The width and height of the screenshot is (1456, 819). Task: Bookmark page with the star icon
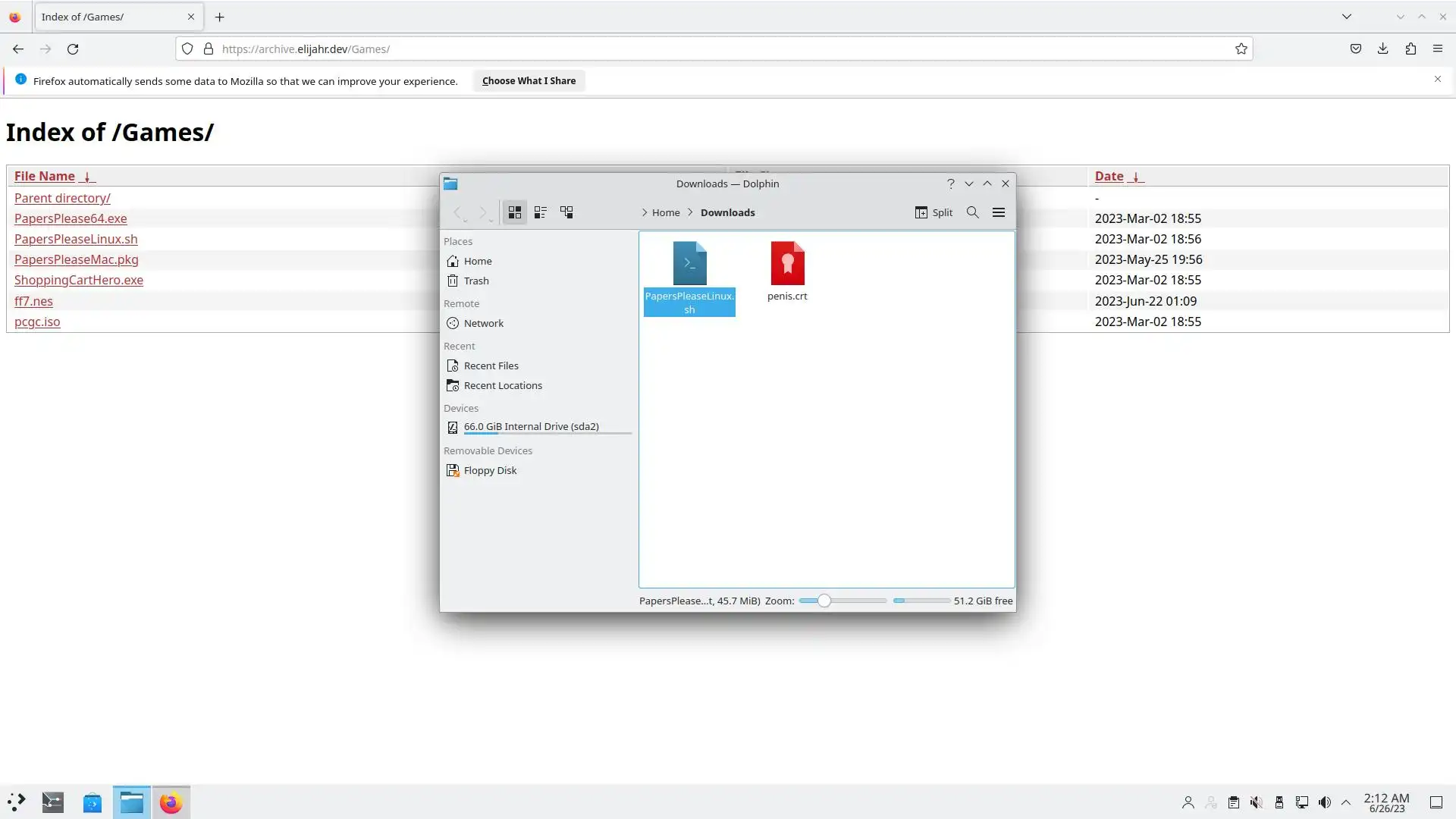(1241, 49)
